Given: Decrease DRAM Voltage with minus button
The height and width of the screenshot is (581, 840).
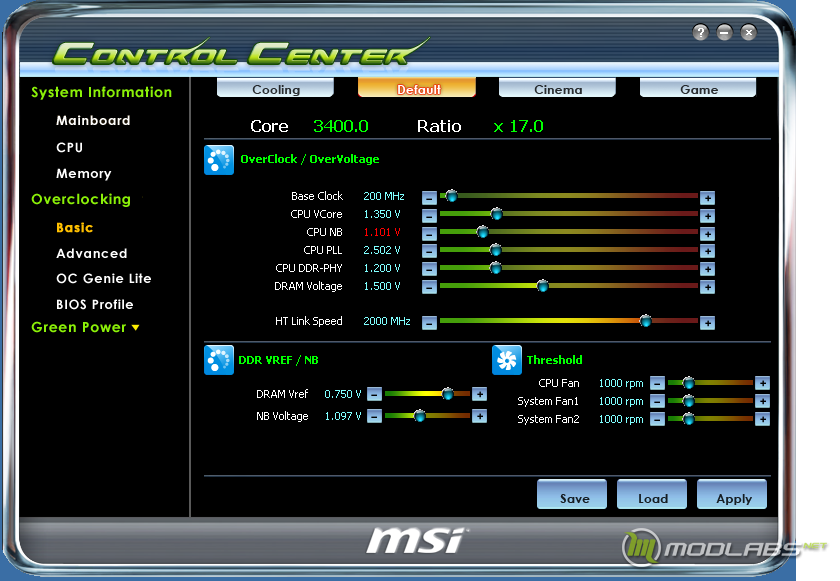Looking at the screenshot, I should (429, 288).
